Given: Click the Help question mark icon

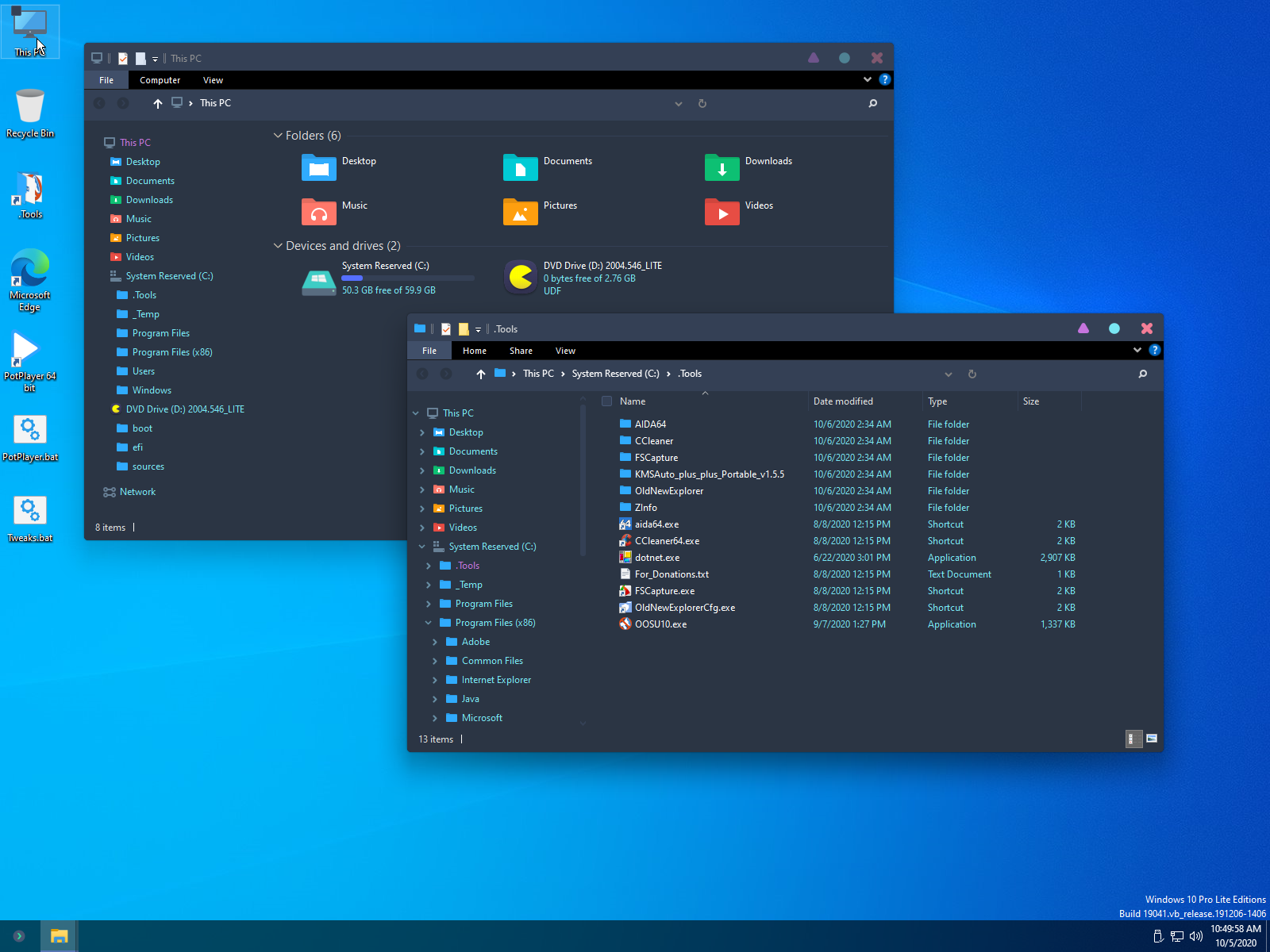Looking at the screenshot, I should 1156,350.
